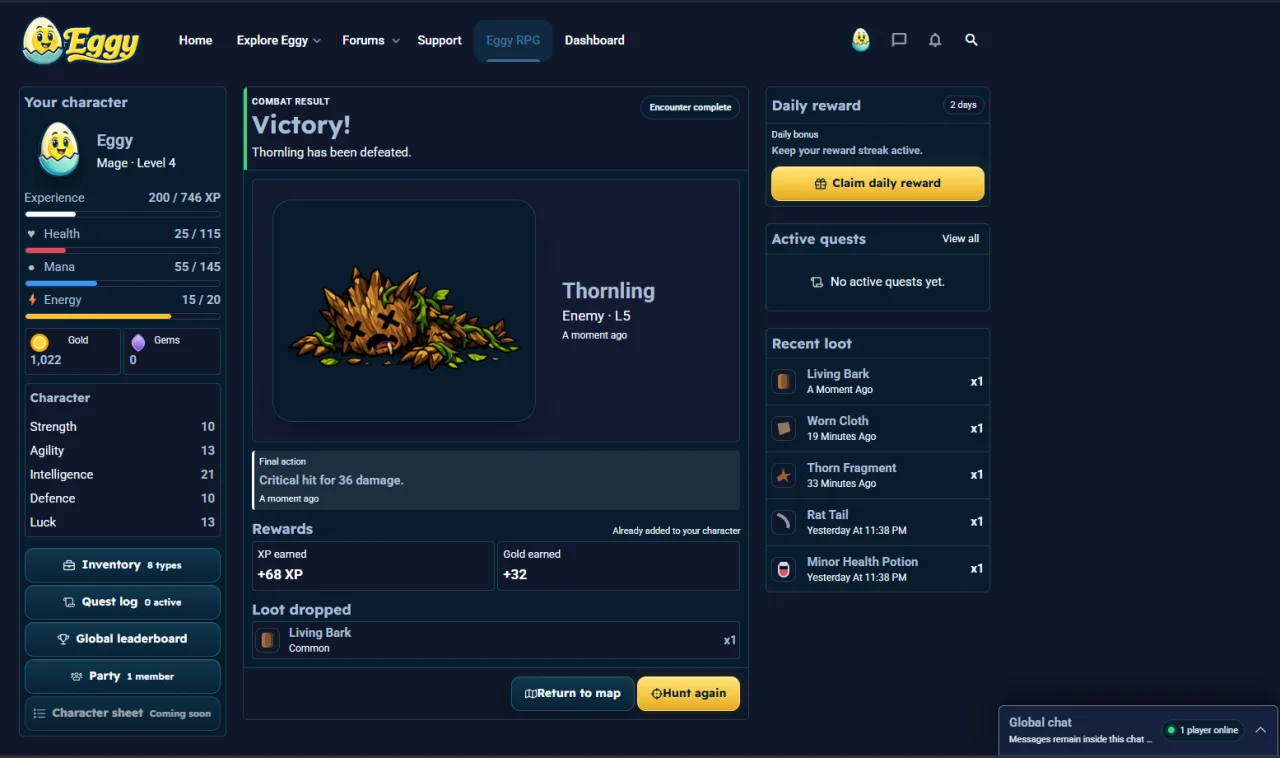The width and height of the screenshot is (1280, 758).
Task: Claim daily reward
Action: [877, 183]
